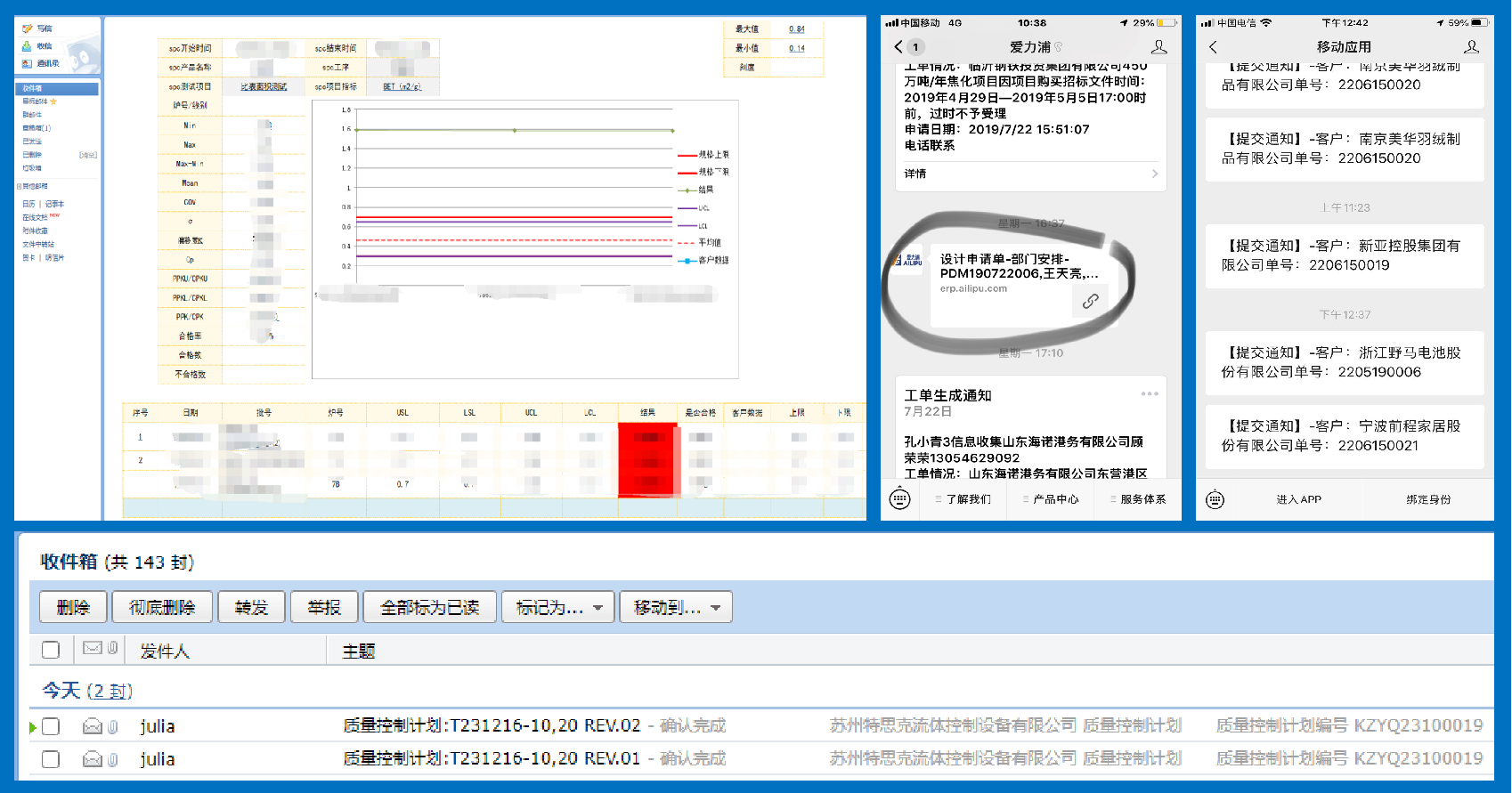Click the 删除 button

[73, 607]
